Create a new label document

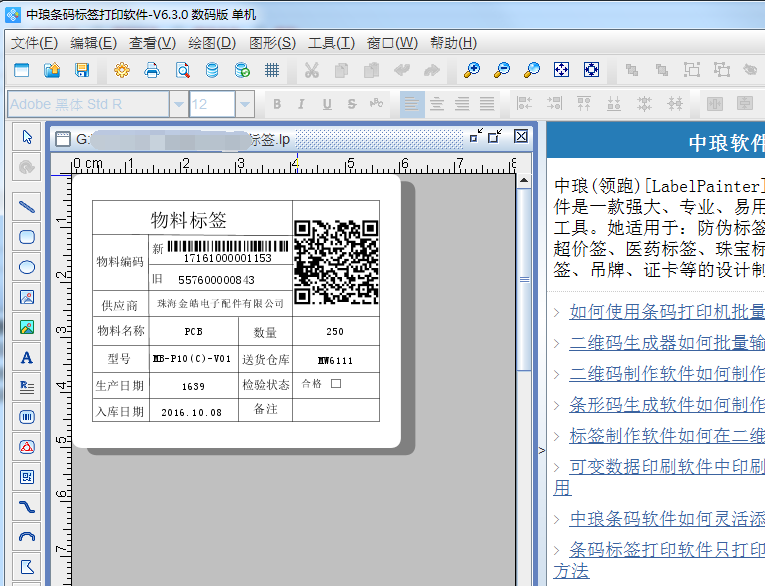(x=21, y=70)
